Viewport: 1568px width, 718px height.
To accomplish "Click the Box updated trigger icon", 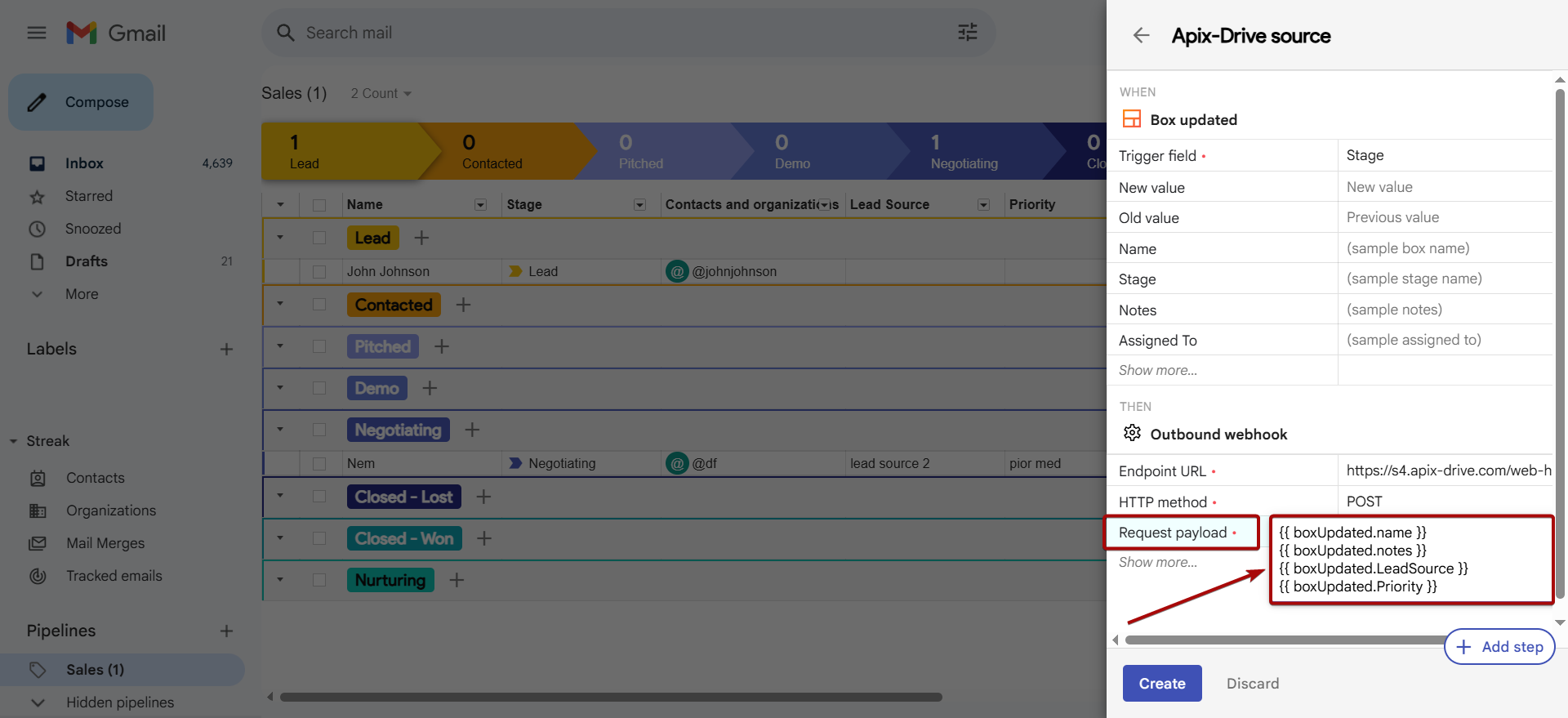I will click(1132, 119).
